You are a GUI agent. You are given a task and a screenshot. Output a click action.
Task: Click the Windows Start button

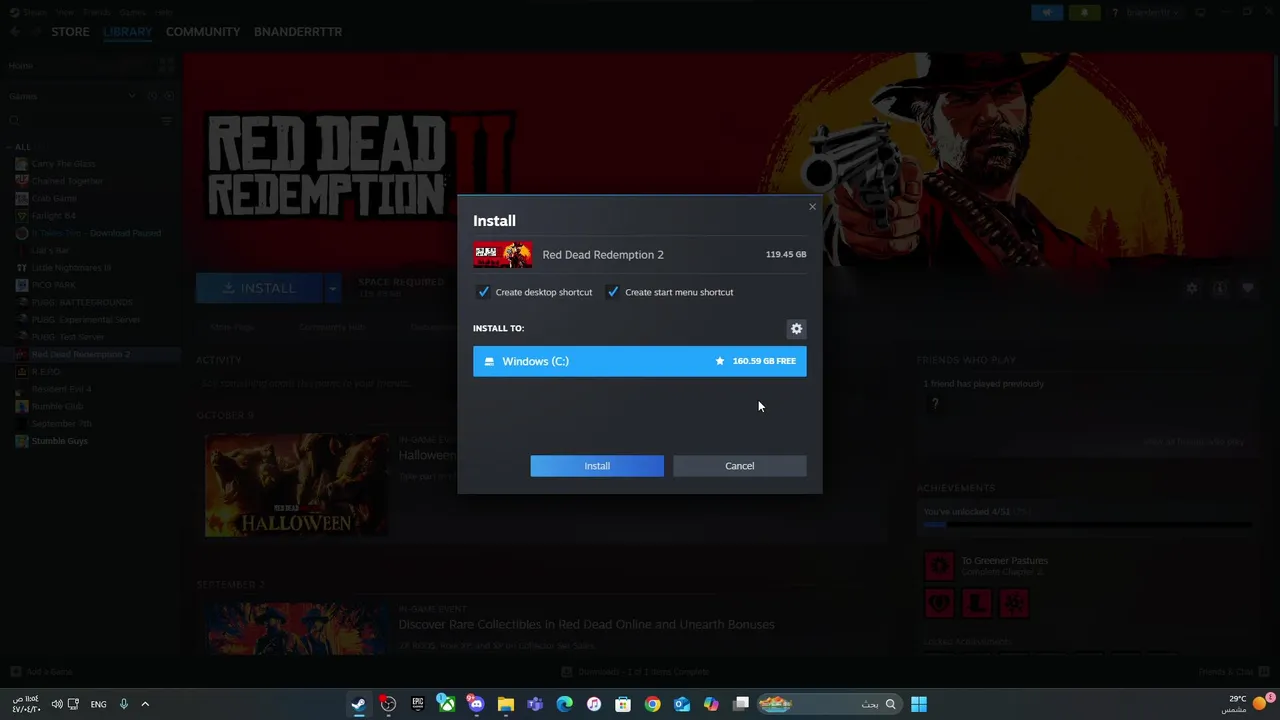pos(919,704)
